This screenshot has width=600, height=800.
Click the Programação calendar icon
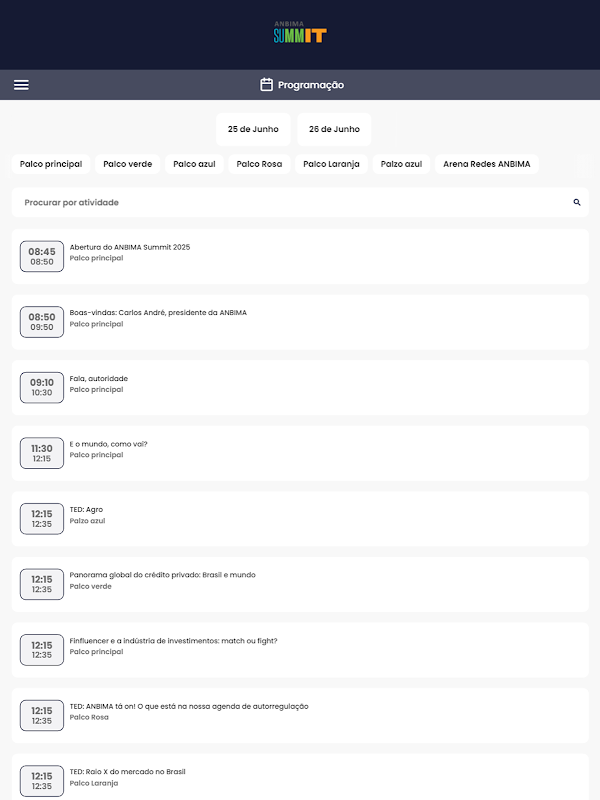coord(266,85)
